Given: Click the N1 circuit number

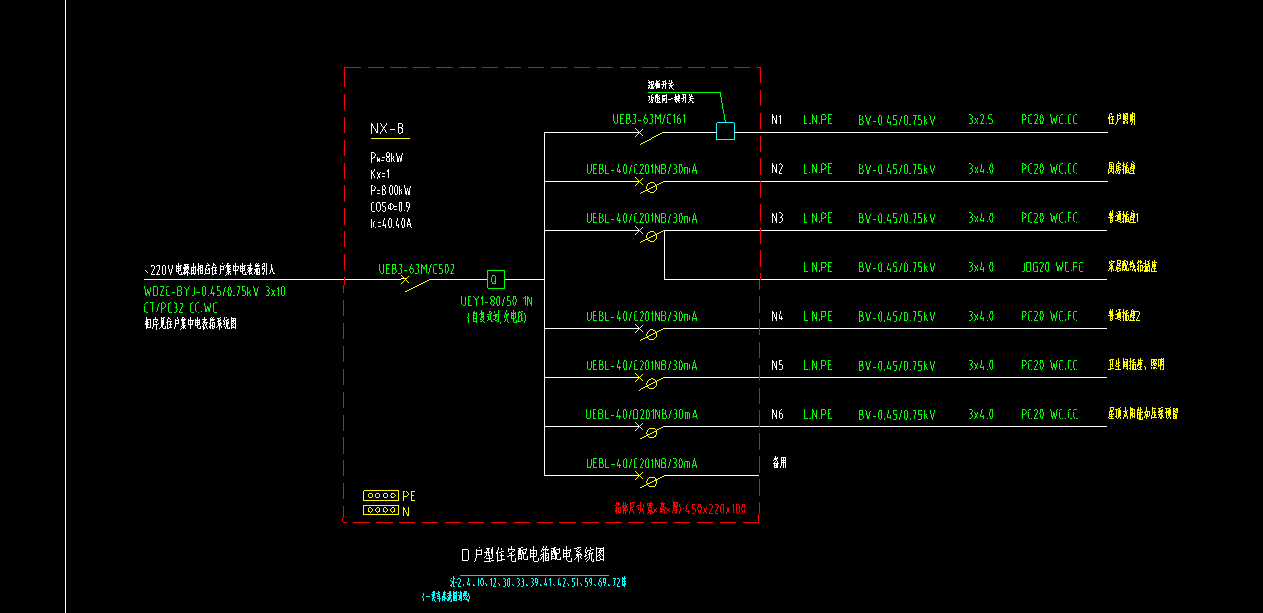Looking at the screenshot, I should [777, 120].
